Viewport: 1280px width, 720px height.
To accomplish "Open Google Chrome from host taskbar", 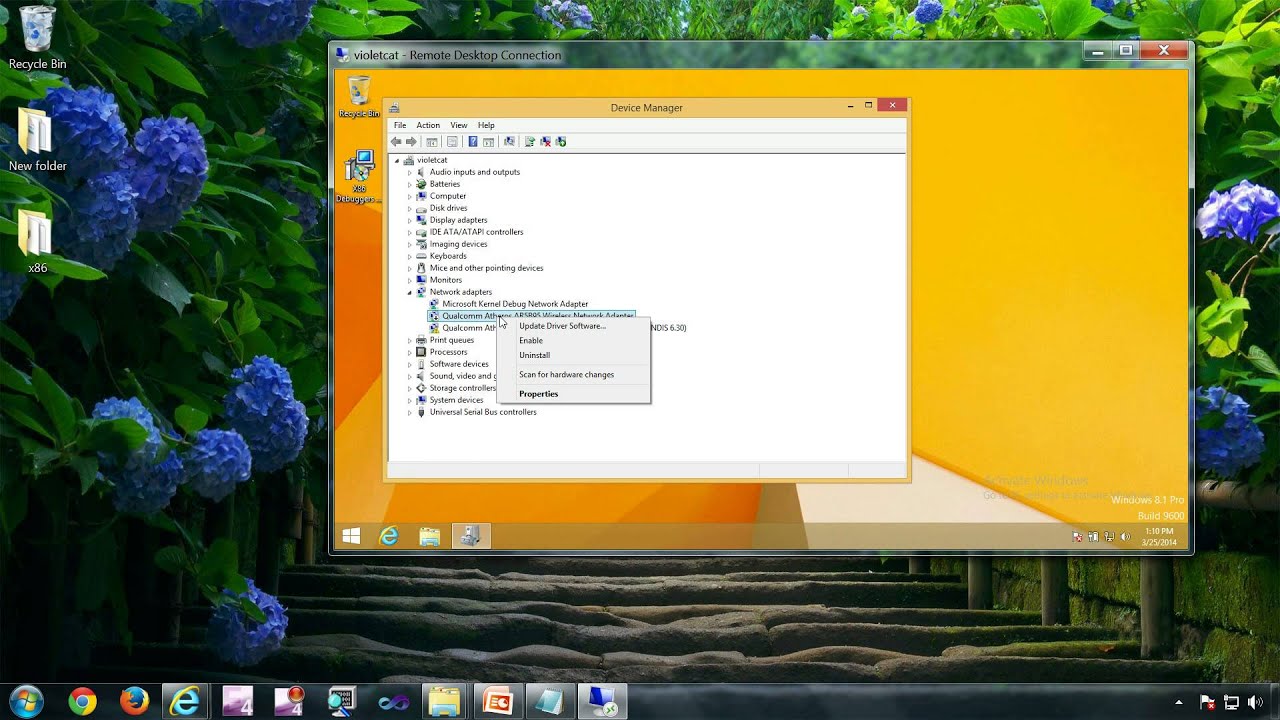I will [x=82, y=702].
